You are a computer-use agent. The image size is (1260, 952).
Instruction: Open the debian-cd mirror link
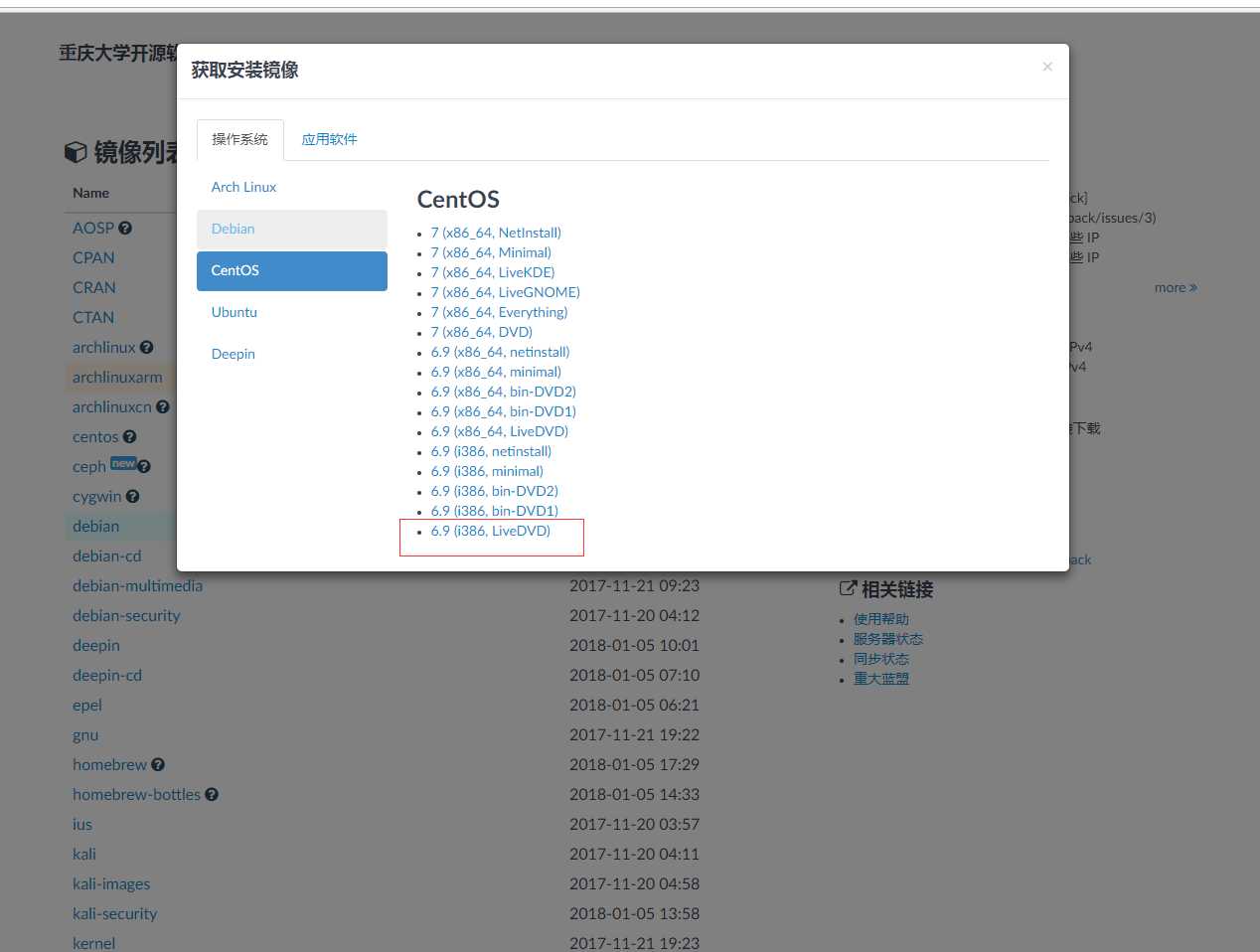106,555
